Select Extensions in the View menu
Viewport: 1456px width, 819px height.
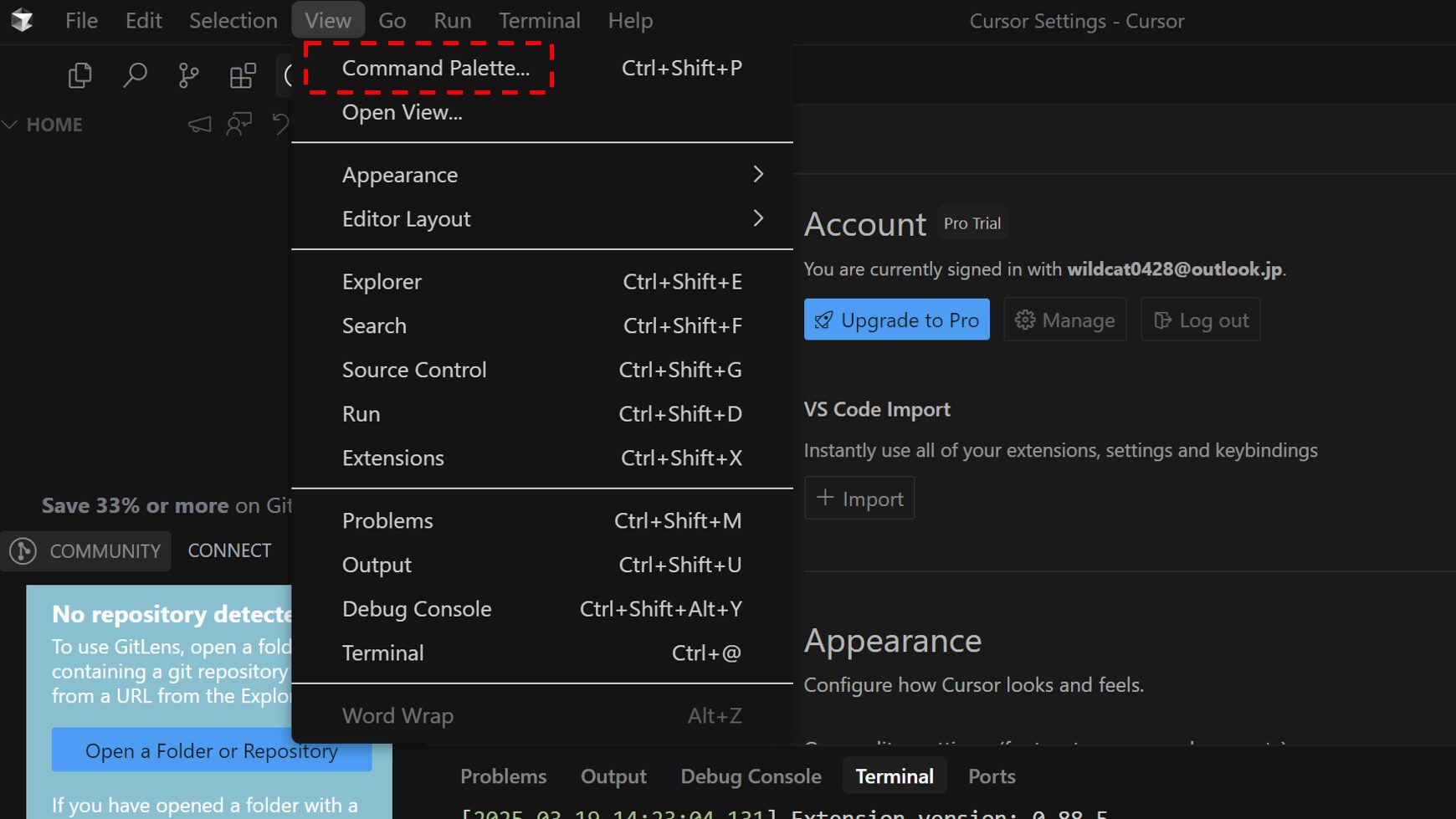coord(542,458)
